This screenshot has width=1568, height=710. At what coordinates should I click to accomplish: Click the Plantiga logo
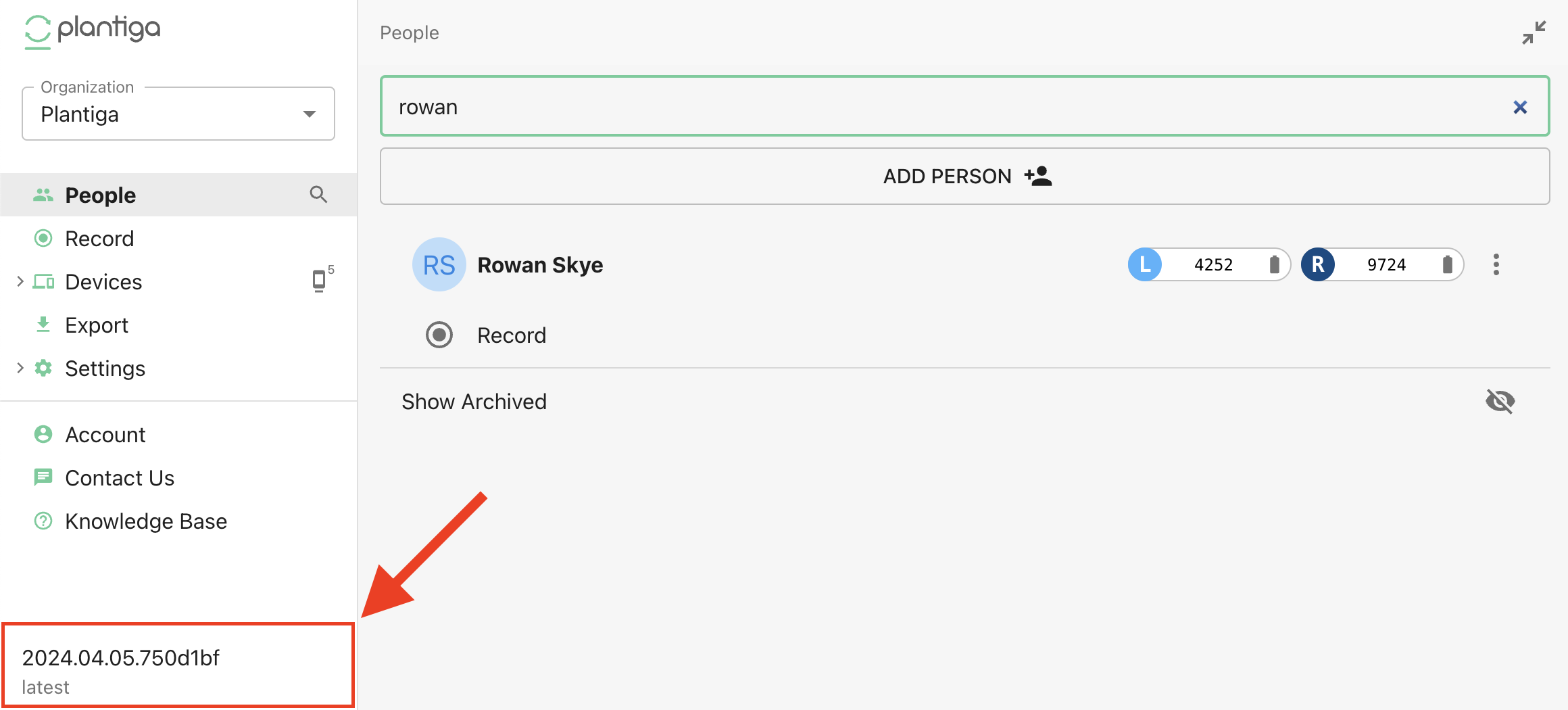[93, 30]
